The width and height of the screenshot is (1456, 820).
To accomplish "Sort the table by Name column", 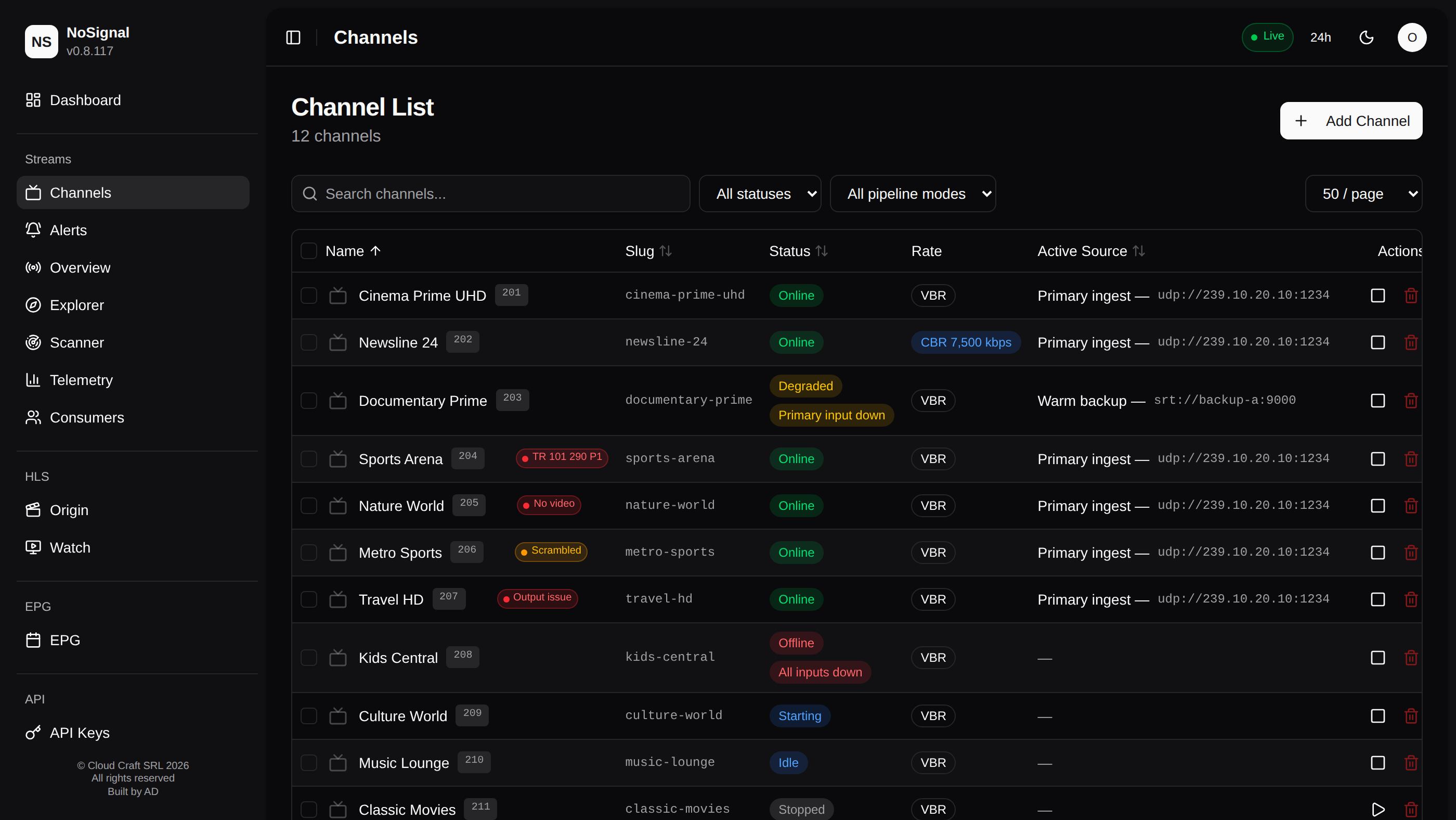I will (353, 251).
